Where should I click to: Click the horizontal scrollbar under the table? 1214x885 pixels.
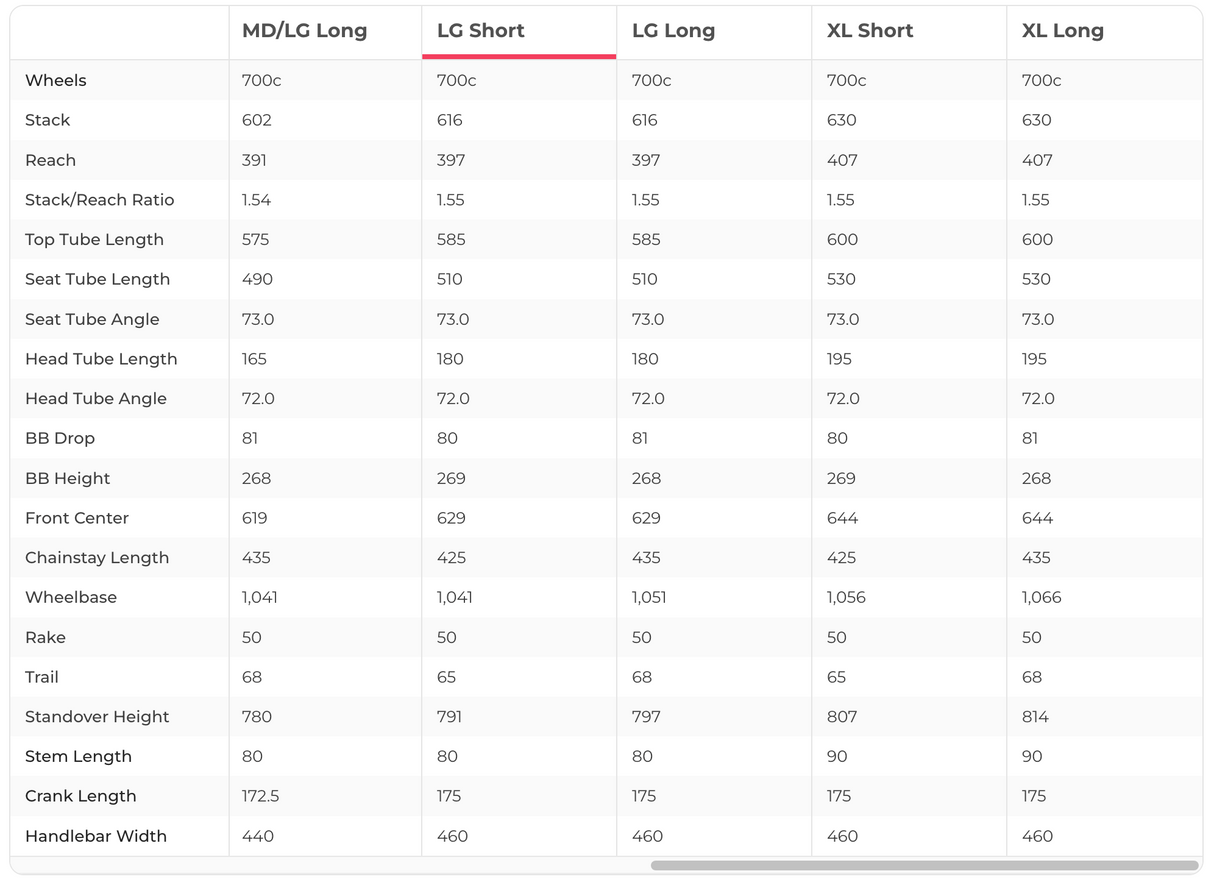coord(924,866)
